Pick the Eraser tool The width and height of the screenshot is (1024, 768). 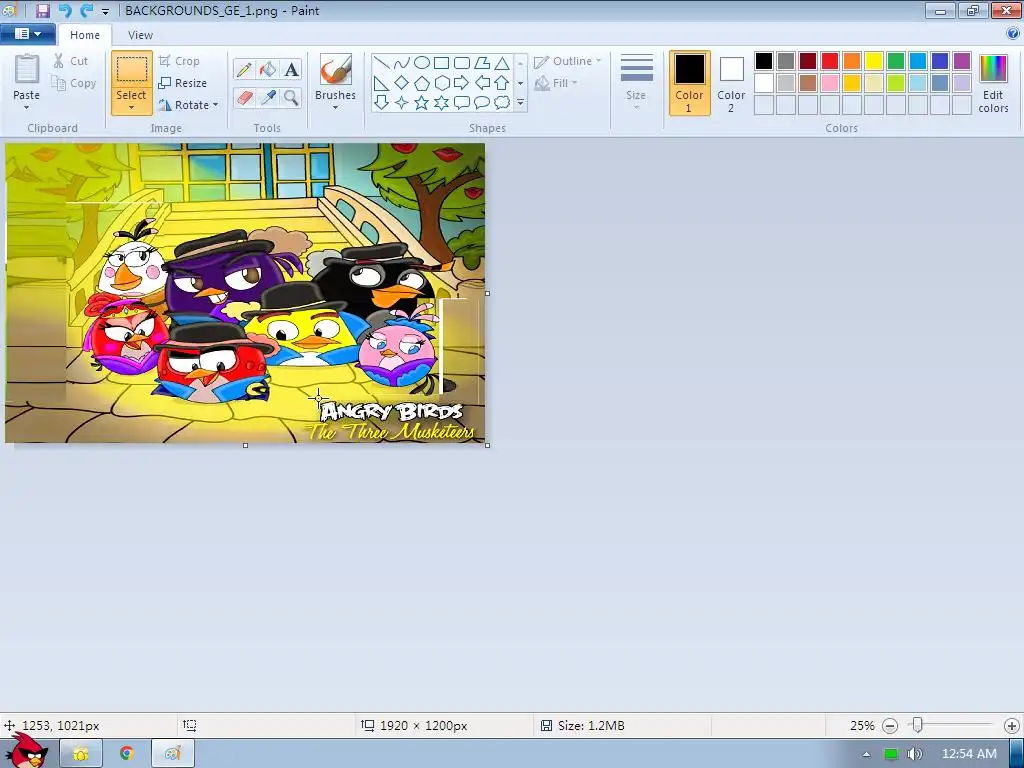click(x=244, y=98)
